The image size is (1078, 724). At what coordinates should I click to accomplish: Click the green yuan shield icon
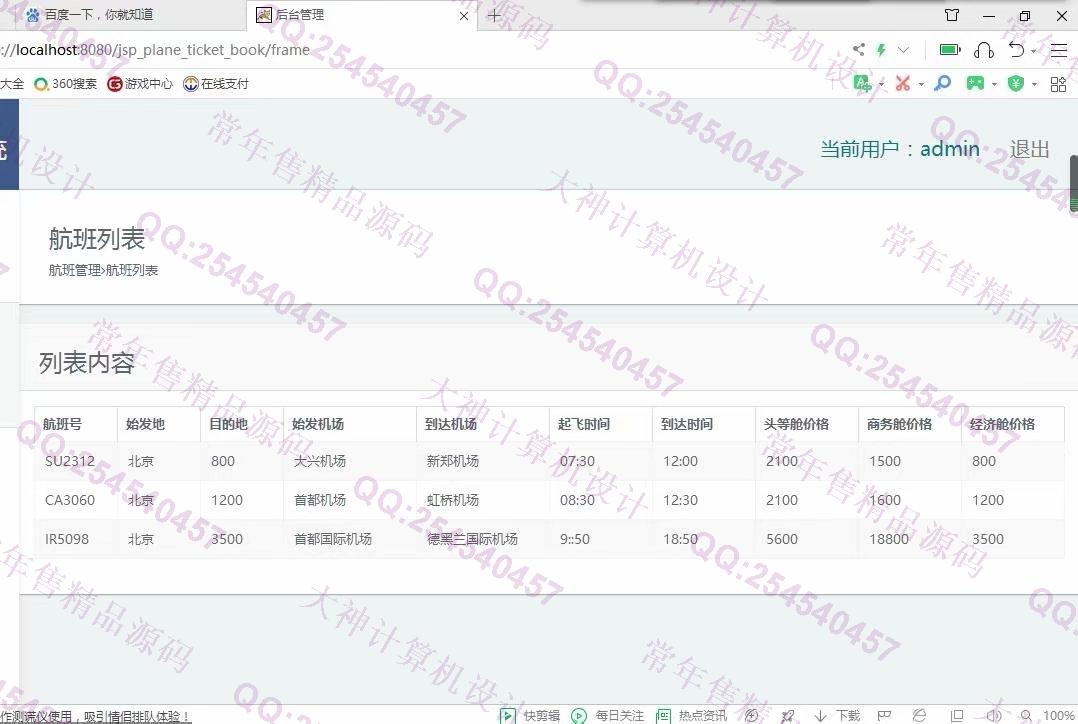[1016, 84]
